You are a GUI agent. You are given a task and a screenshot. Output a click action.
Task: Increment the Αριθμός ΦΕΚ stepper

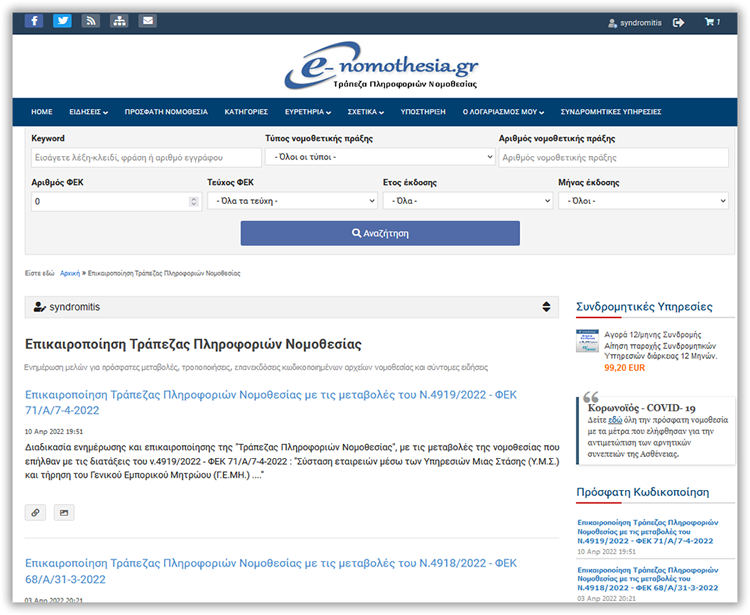tap(194, 198)
